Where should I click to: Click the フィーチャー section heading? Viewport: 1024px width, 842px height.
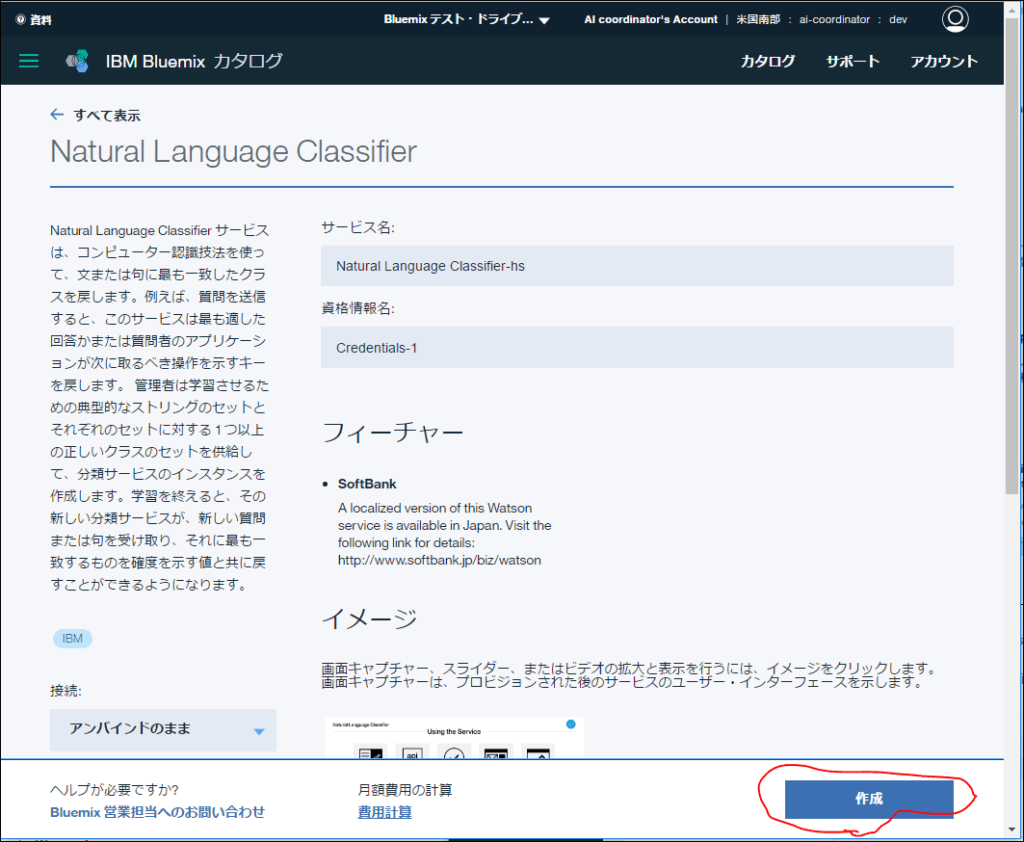pyautogui.click(x=392, y=432)
